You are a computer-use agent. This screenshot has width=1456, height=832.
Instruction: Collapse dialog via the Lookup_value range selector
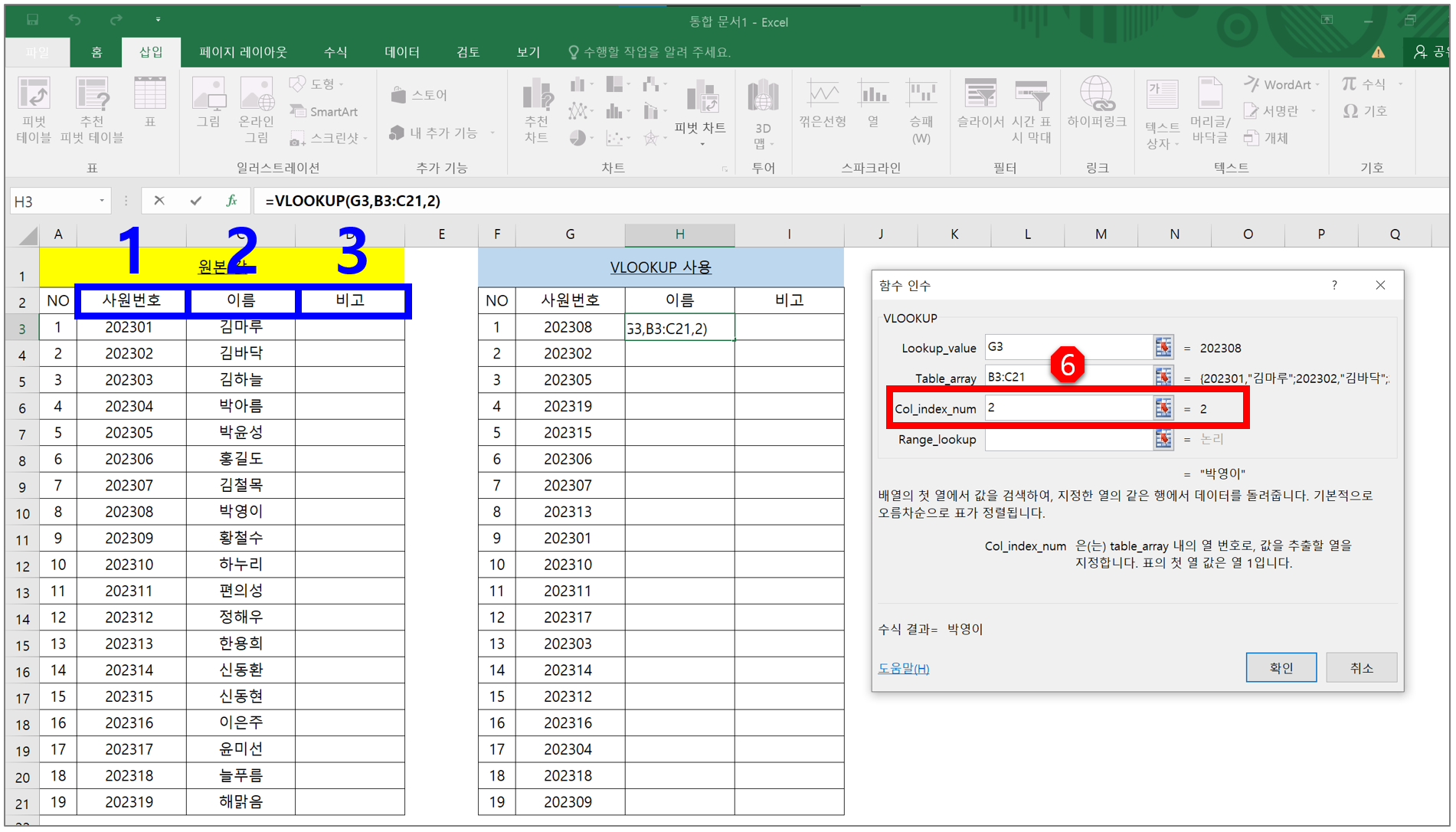tap(1163, 347)
